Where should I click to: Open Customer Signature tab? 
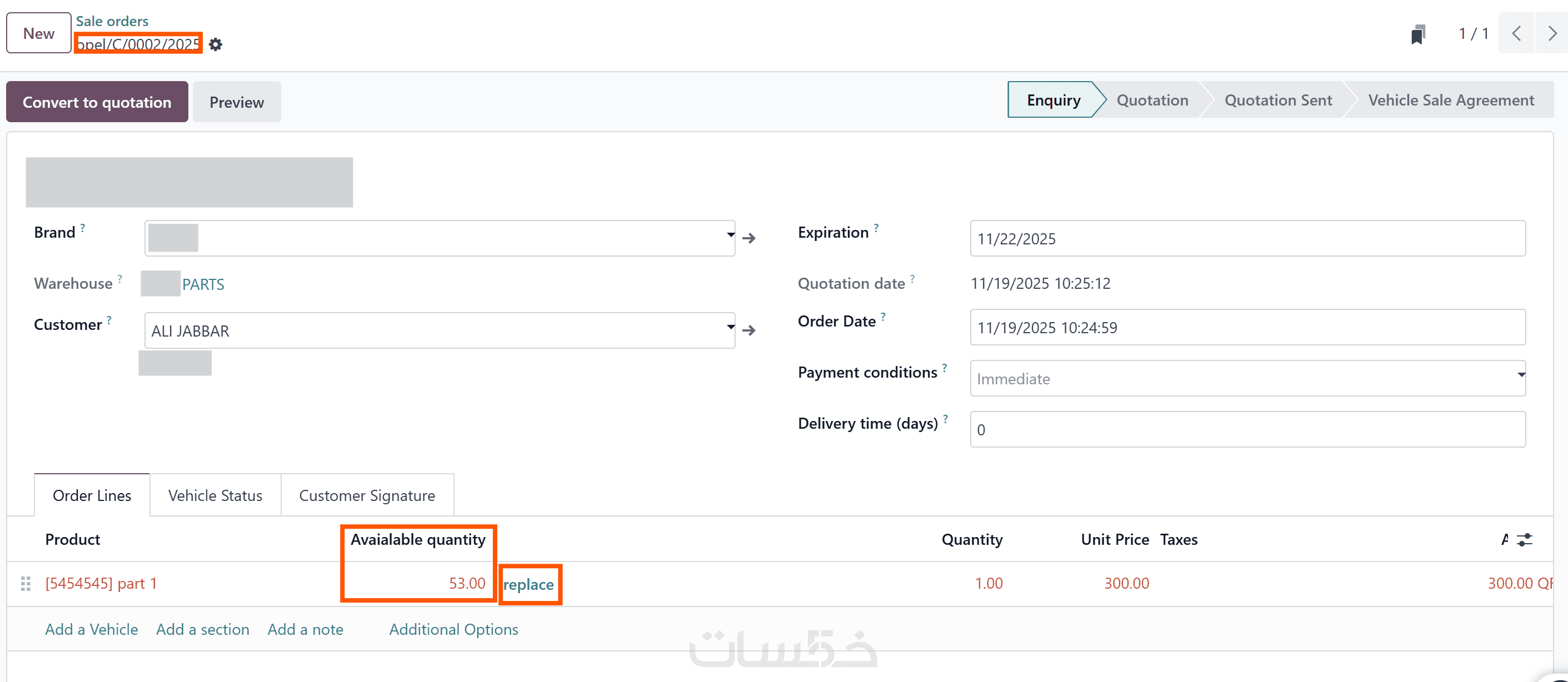point(366,495)
